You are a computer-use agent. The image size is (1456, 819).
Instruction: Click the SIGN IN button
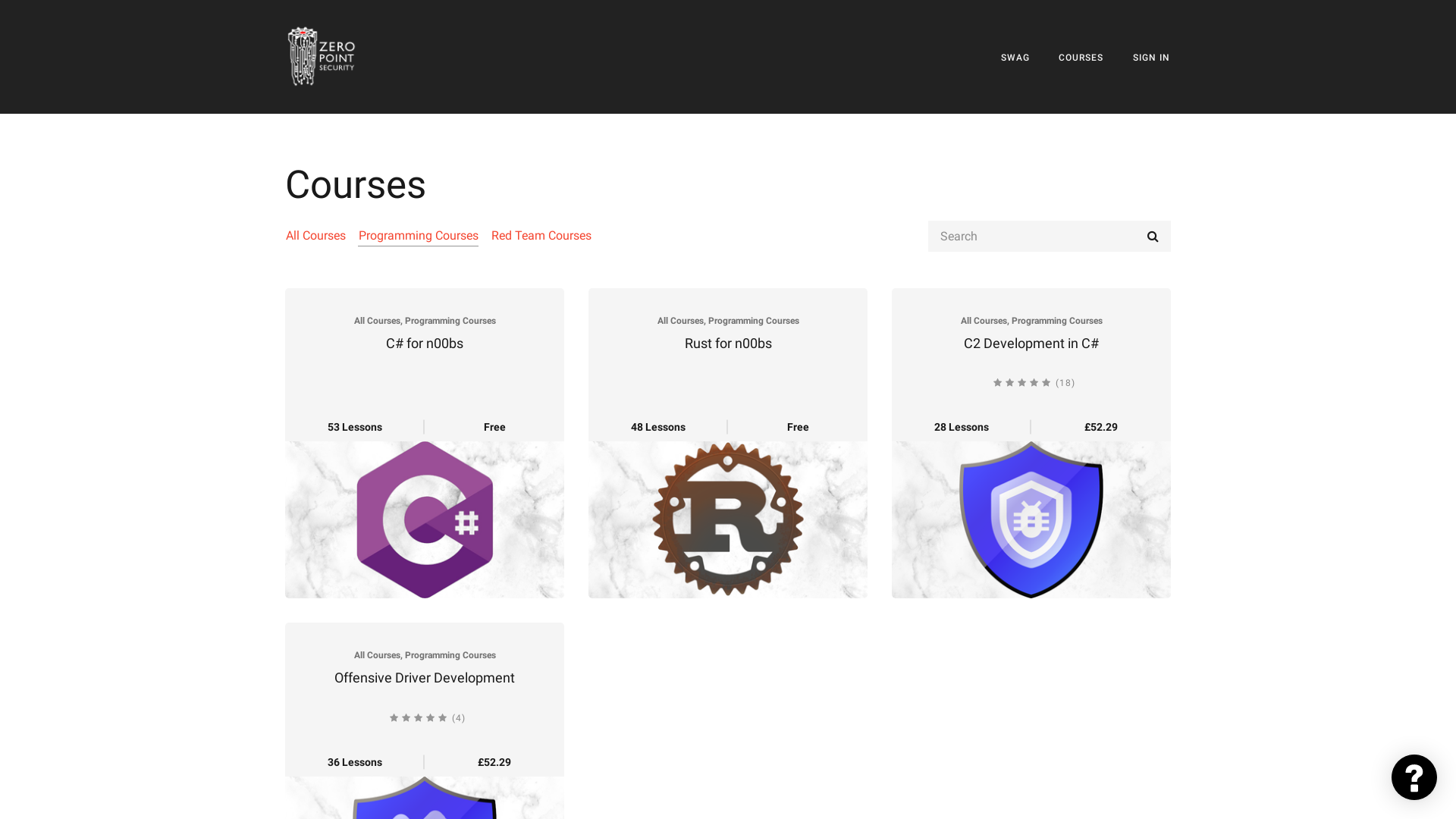point(1151,57)
